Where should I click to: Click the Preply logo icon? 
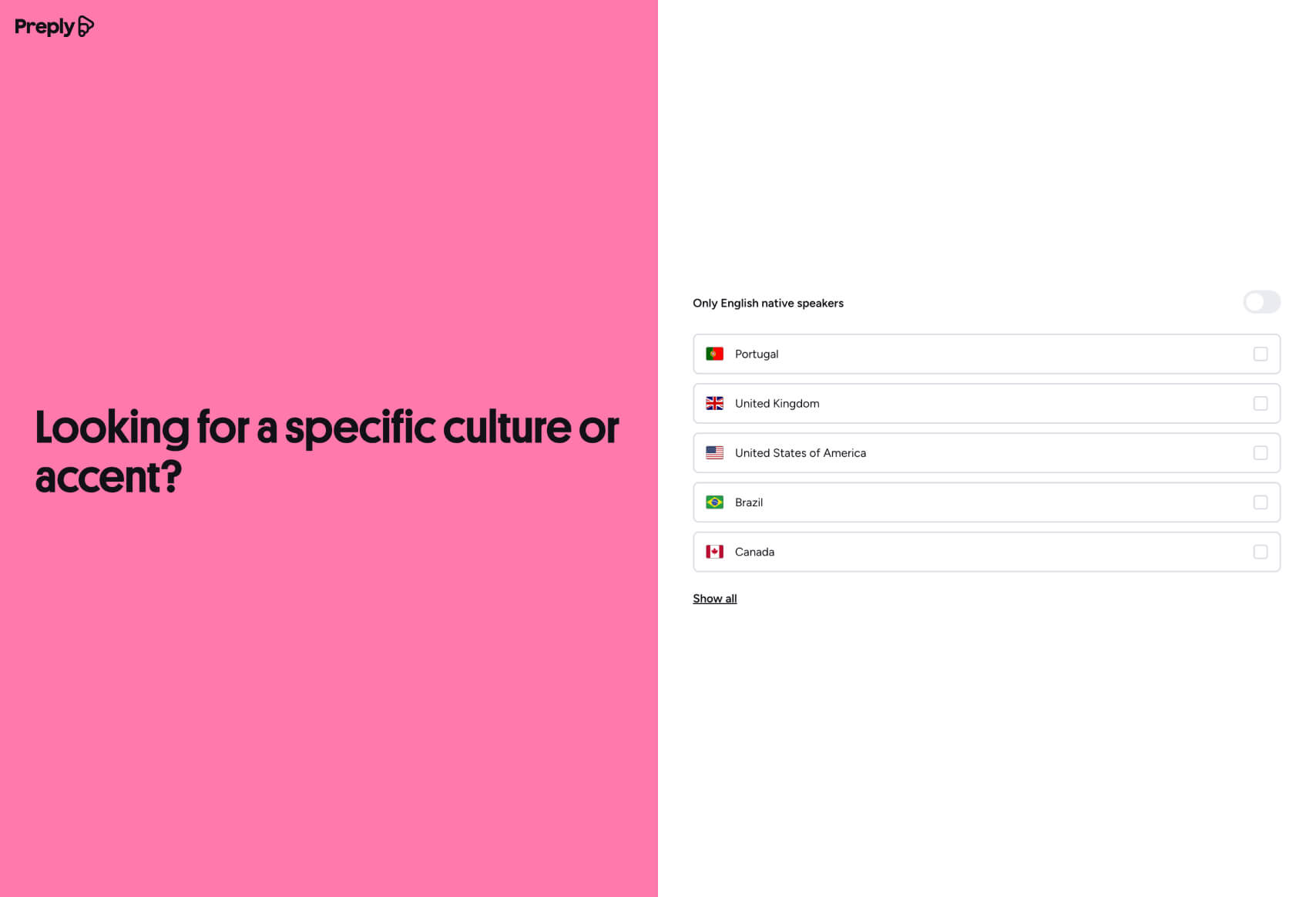[x=86, y=26]
